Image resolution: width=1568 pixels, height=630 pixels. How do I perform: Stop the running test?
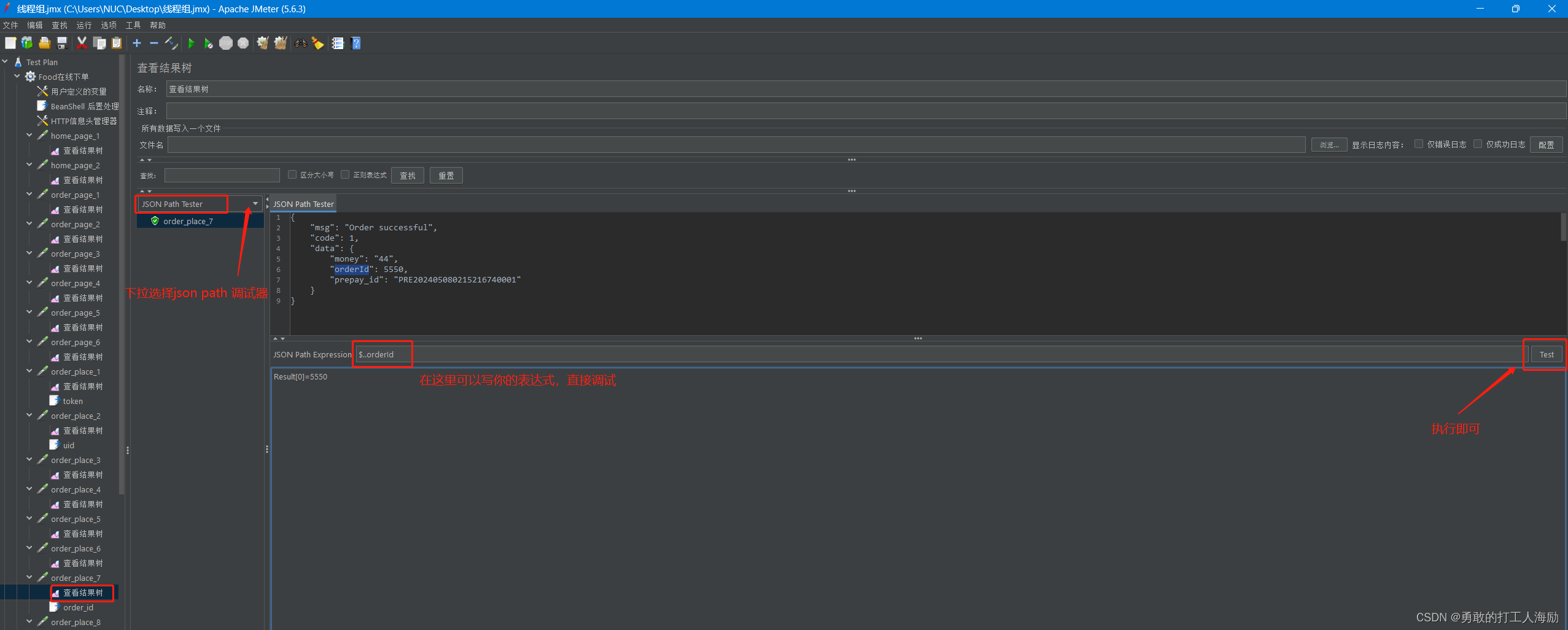click(x=226, y=43)
